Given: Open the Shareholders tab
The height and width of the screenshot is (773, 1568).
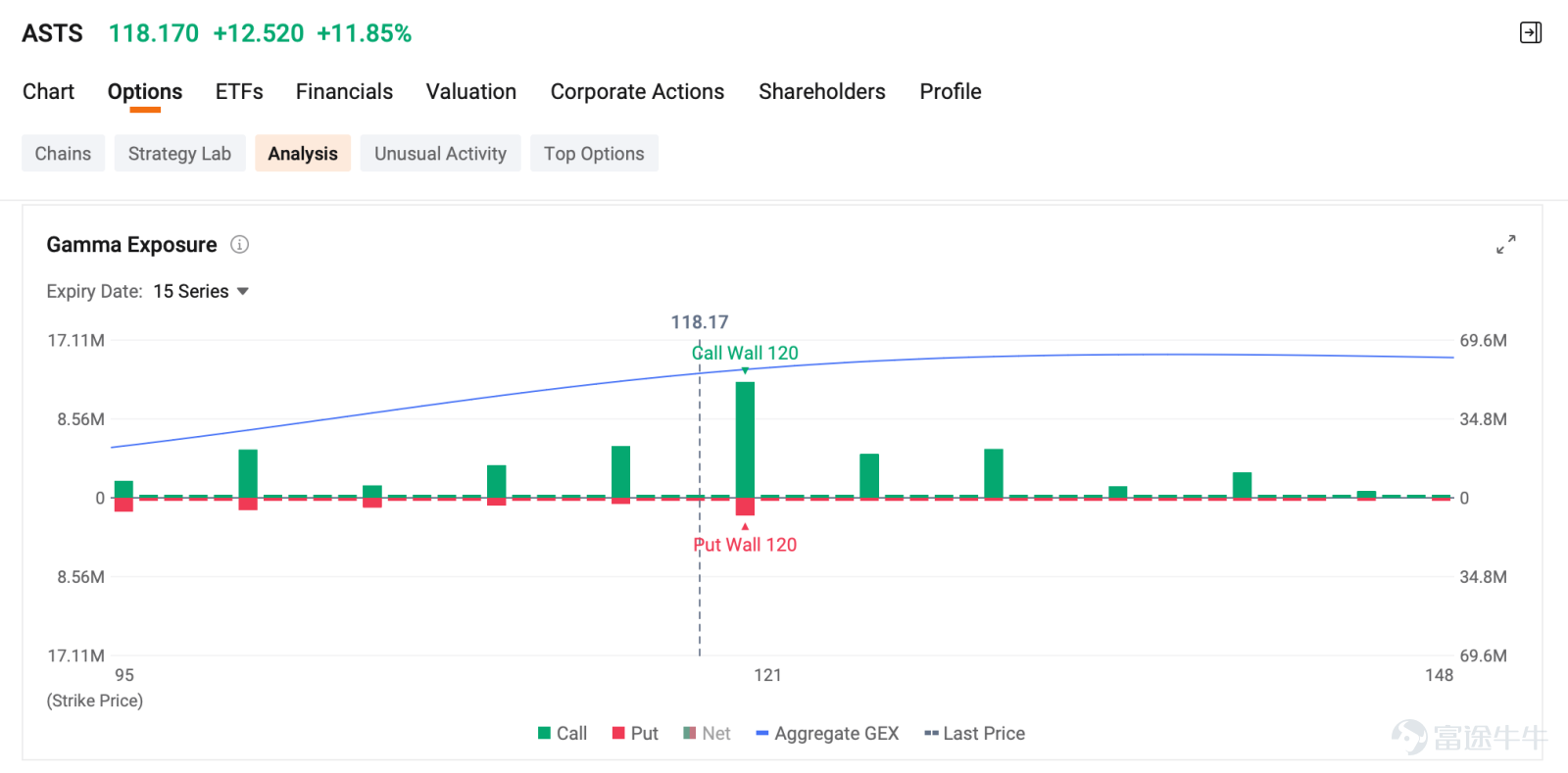Looking at the screenshot, I should click(822, 91).
